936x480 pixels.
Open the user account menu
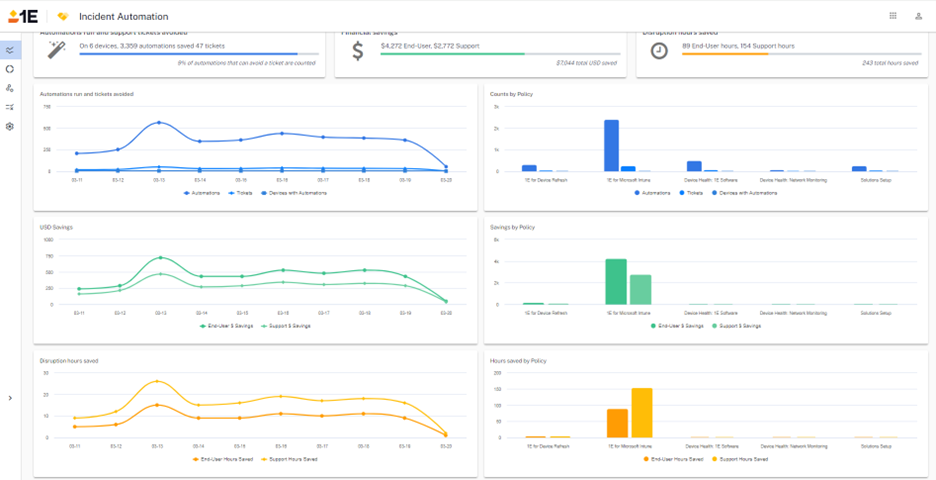(918, 16)
